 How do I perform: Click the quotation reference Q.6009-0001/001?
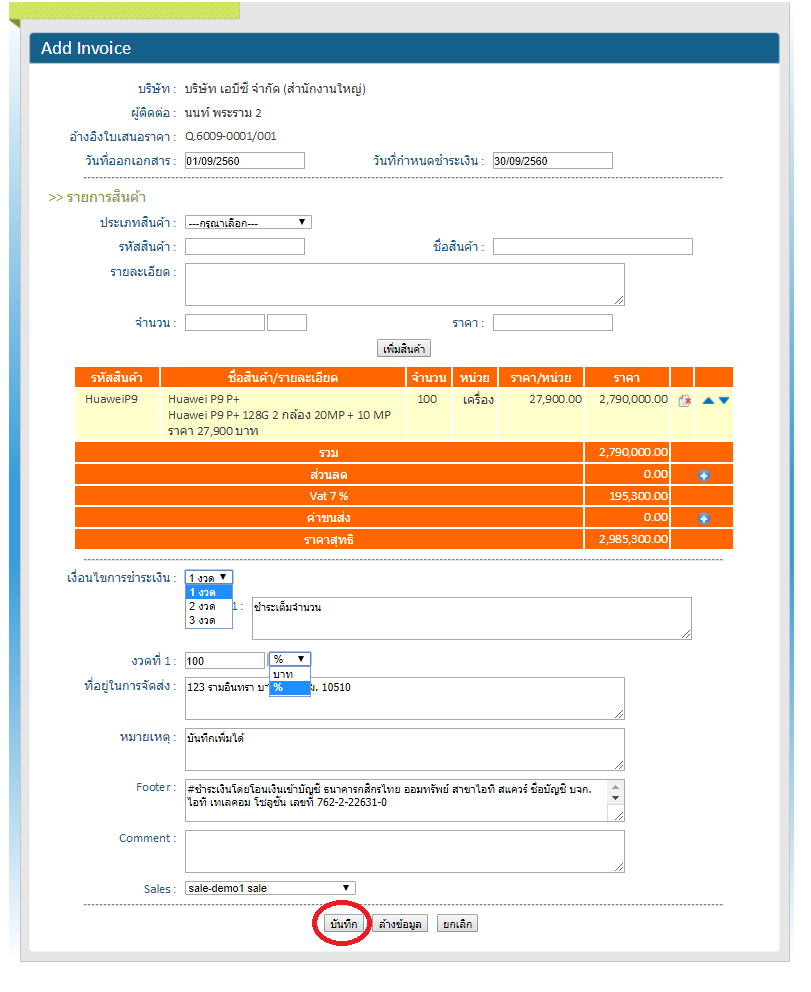(231, 137)
